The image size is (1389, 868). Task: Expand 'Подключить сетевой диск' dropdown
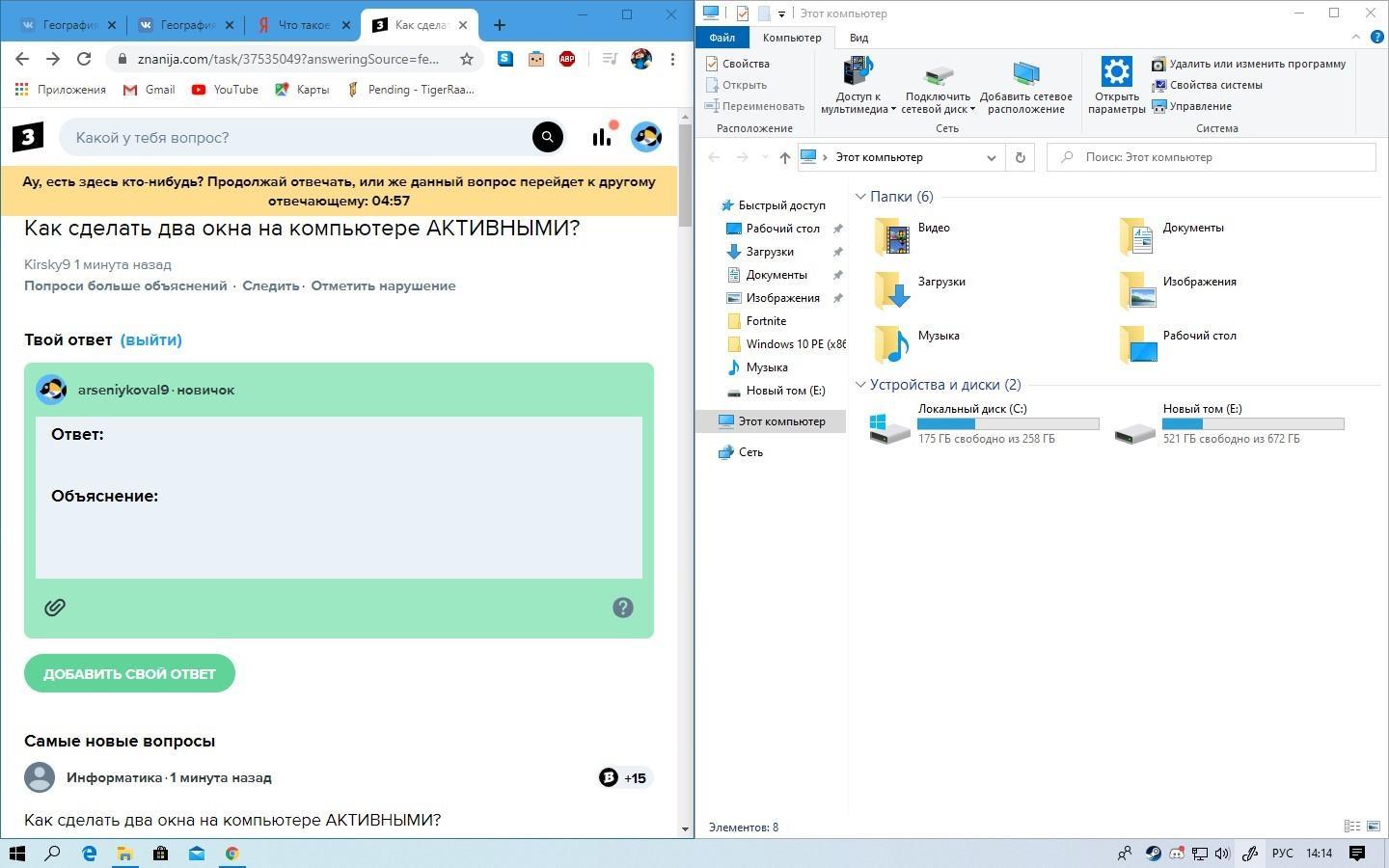tap(972, 109)
